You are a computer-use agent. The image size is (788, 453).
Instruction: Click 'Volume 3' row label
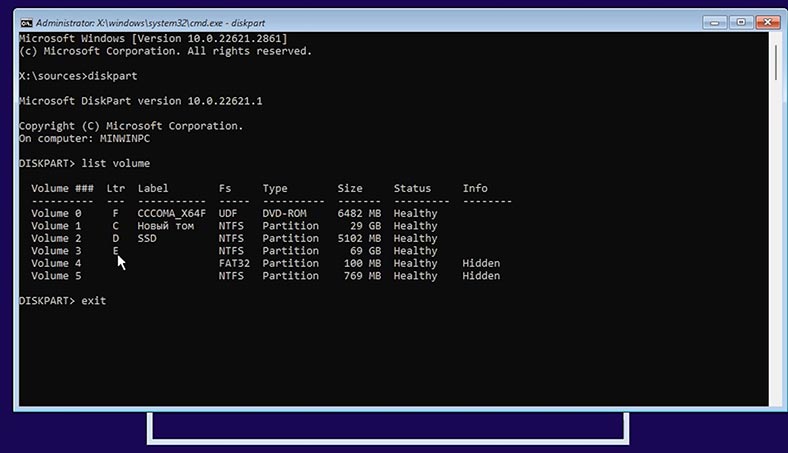pyautogui.click(x=56, y=251)
